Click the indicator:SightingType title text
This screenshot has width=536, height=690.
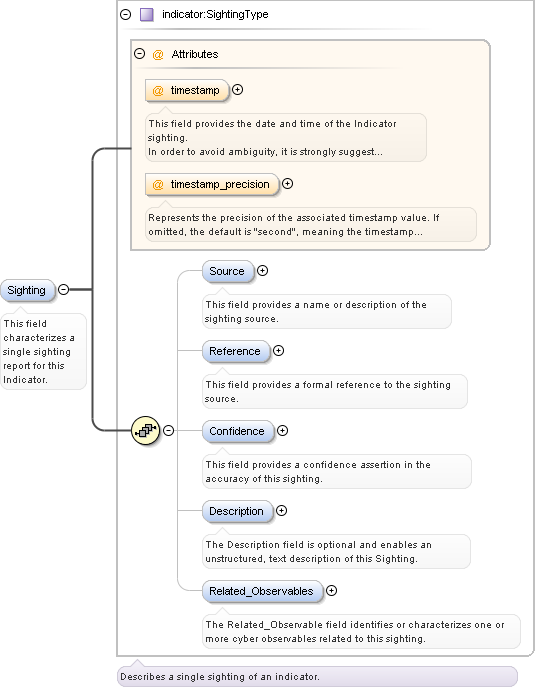pos(215,15)
